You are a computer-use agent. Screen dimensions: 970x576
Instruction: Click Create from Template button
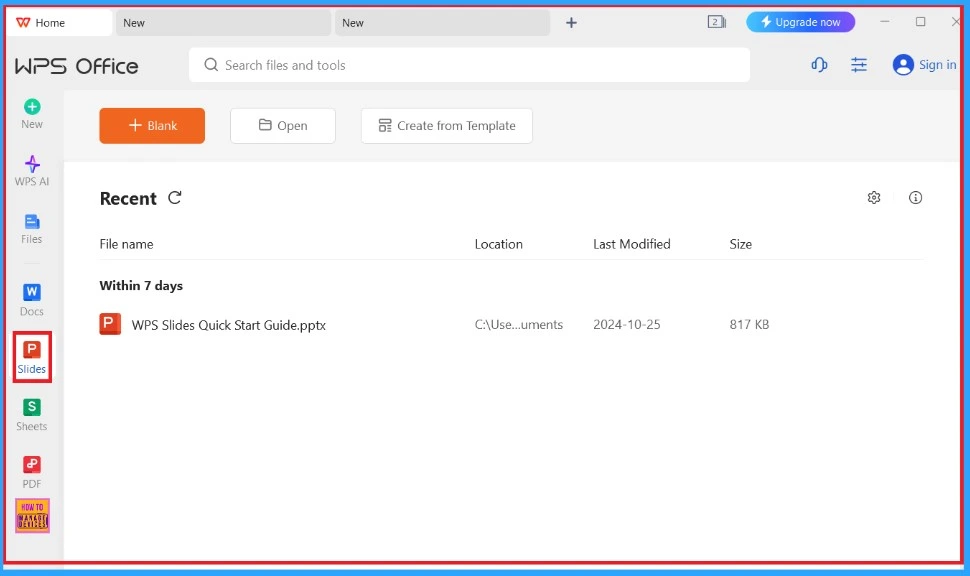(x=447, y=126)
